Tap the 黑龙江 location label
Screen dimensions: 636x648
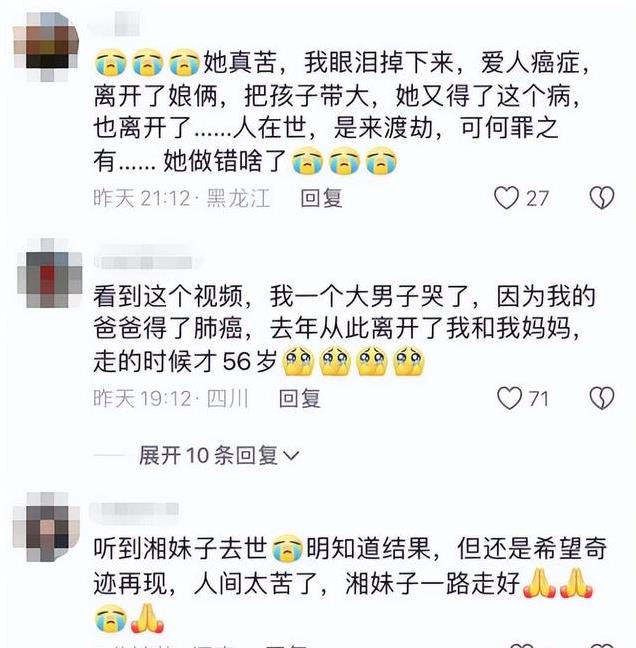238,198
